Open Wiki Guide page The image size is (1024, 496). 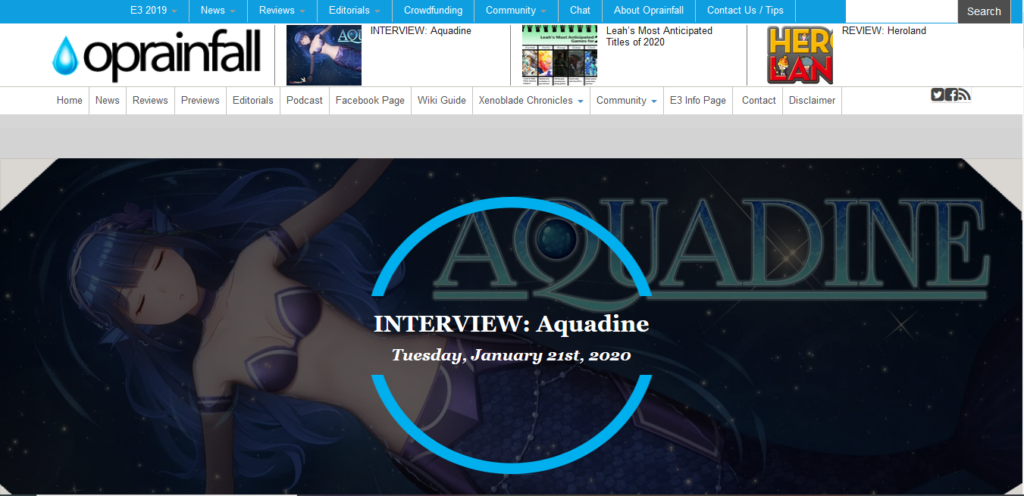(441, 101)
